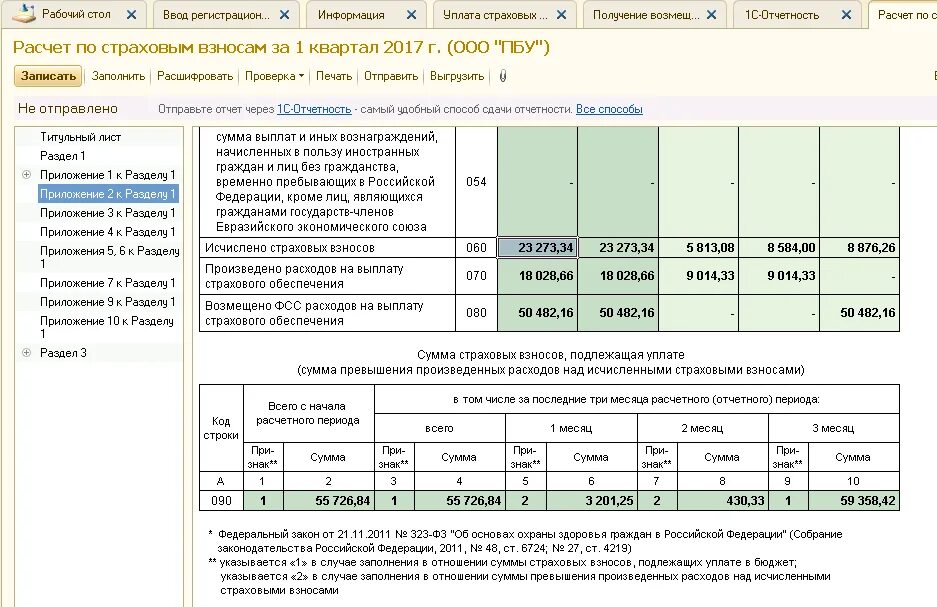
Task: Select Раздел 1 in the section tree
Action: click(x=63, y=156)
